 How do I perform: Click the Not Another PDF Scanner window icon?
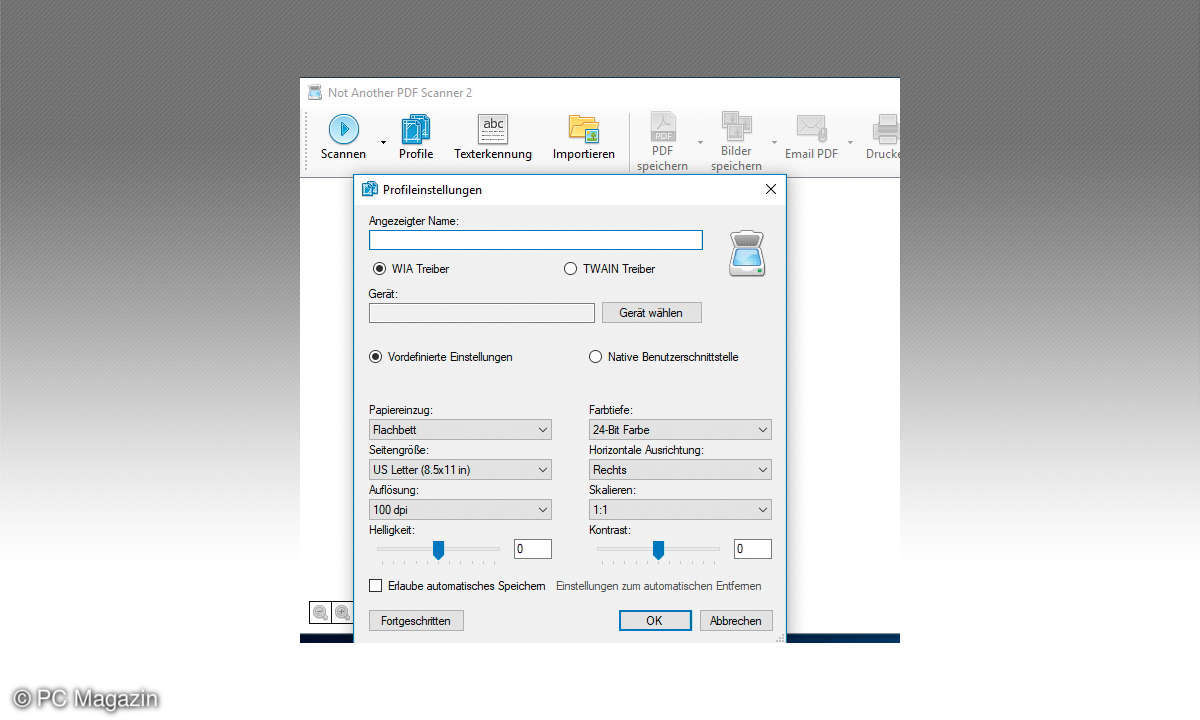(315, 92)
